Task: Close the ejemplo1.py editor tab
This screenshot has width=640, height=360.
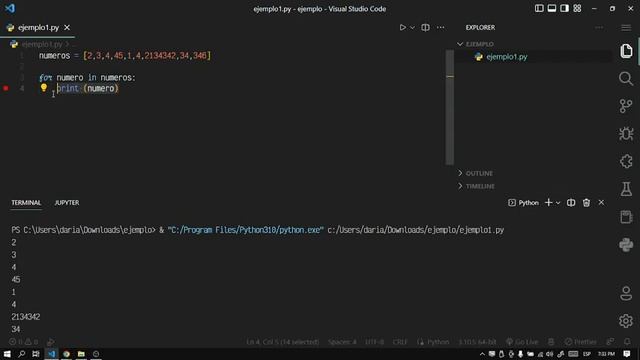Action: (x=67, y=27)
